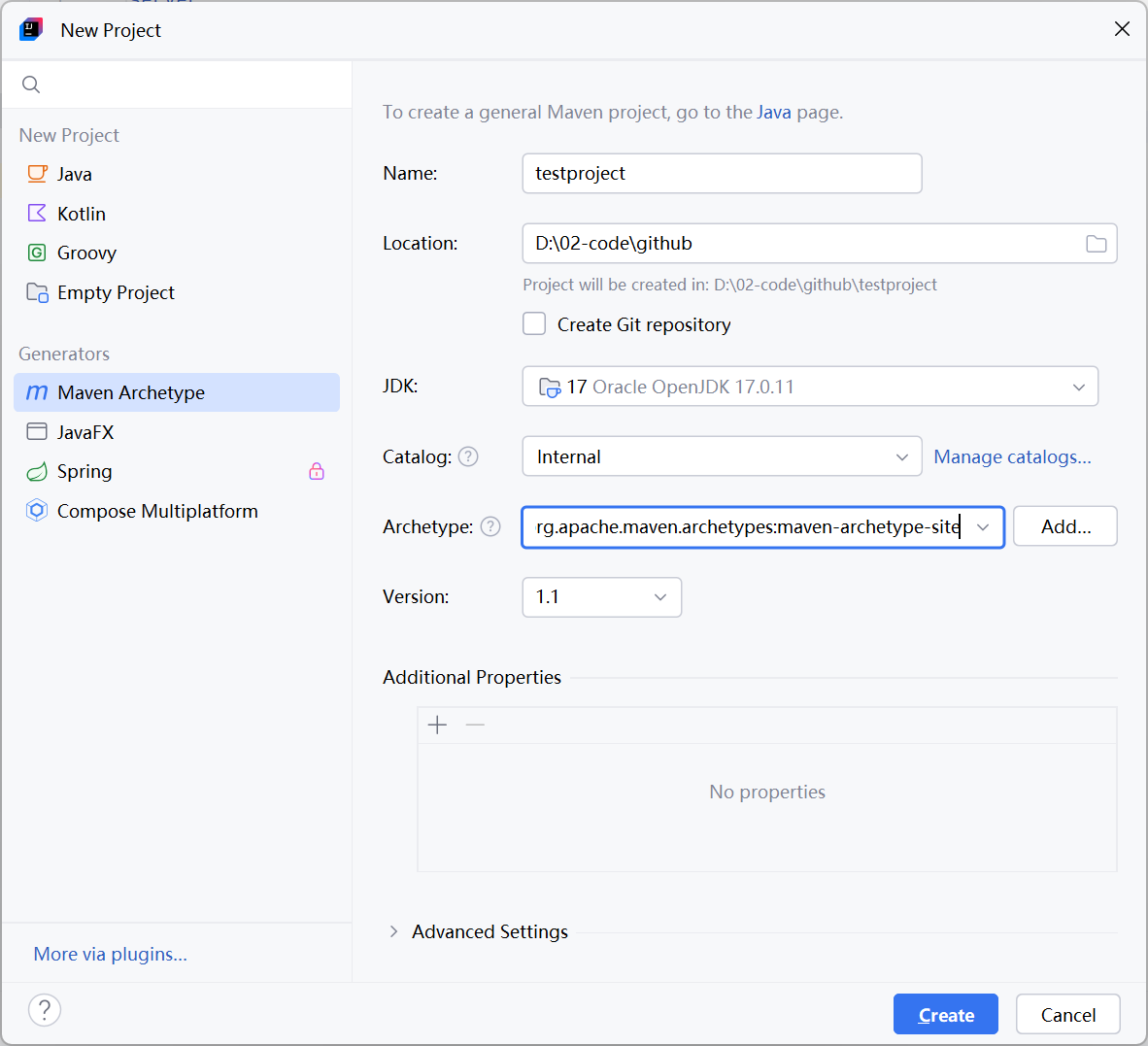Expand Advanced Settings section
The width and height of the screenshot is (1148, 1046).
[393, 931]
